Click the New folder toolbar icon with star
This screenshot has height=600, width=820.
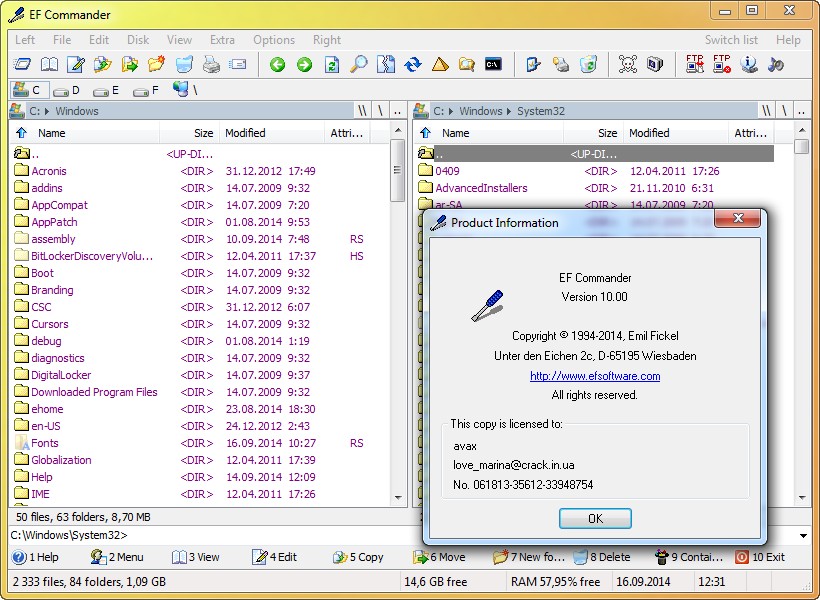click(156, 64)
